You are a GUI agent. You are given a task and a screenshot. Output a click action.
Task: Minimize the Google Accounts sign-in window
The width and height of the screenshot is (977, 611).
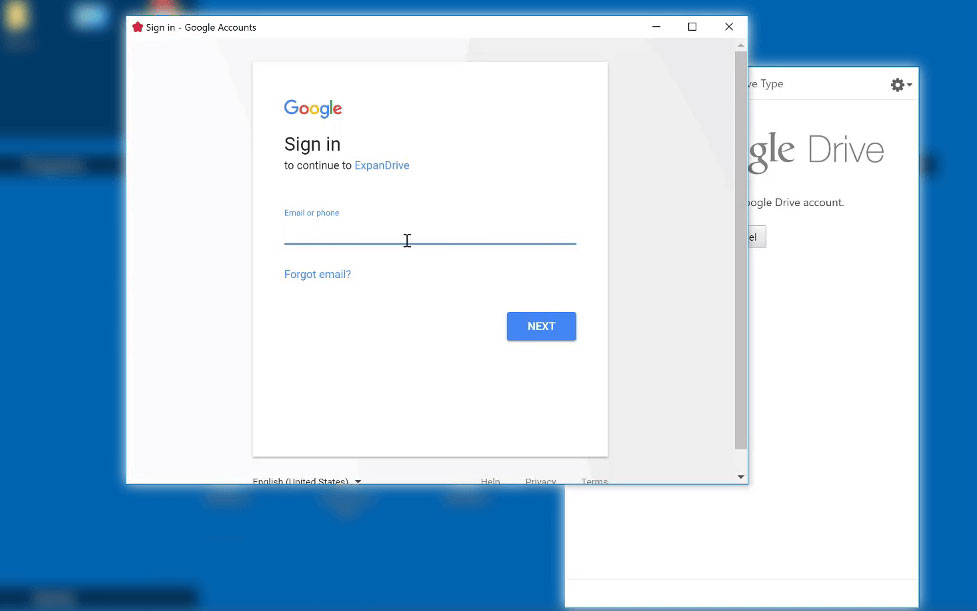655,27
